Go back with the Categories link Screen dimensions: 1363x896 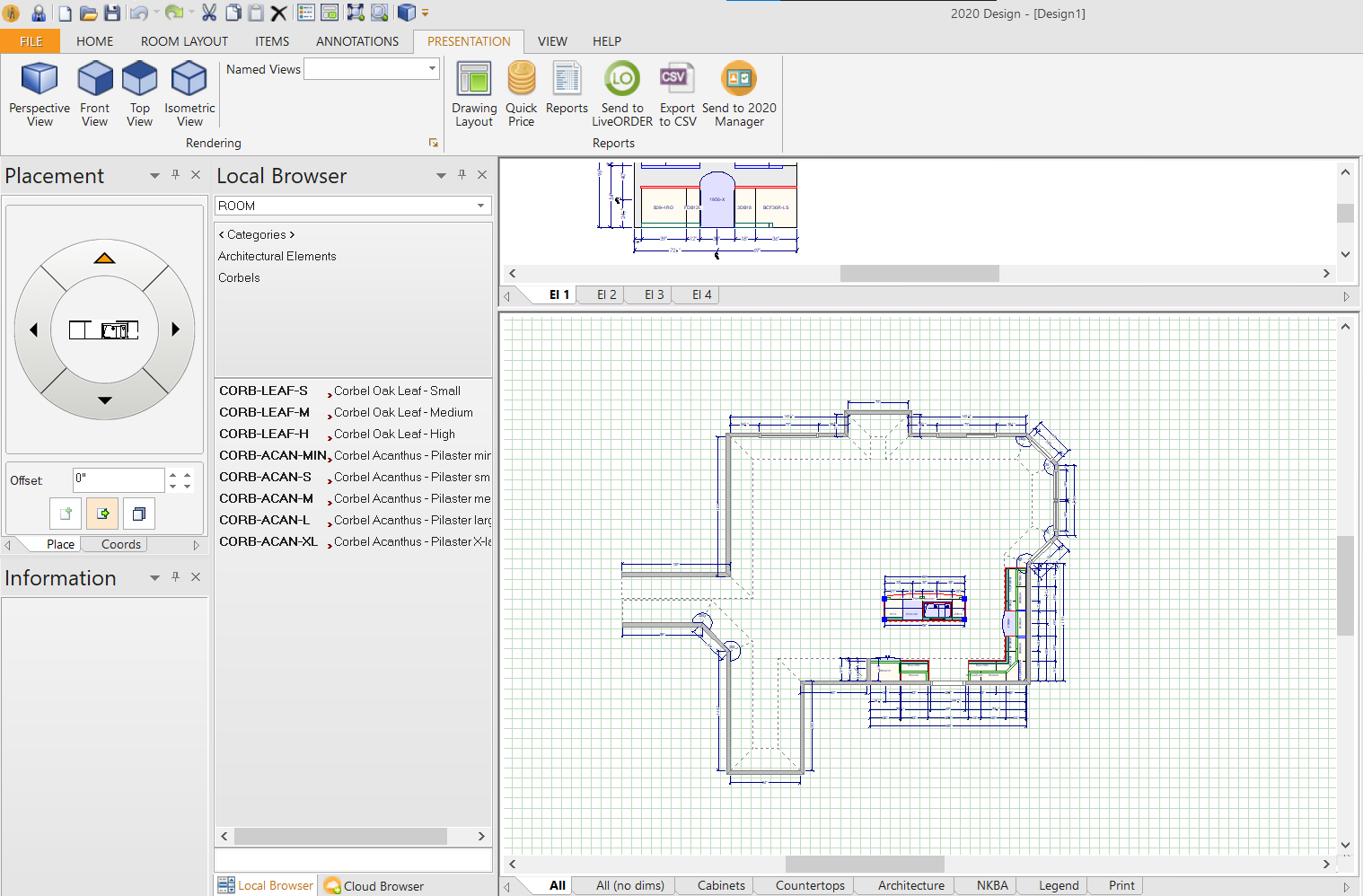tap(256, 233)
